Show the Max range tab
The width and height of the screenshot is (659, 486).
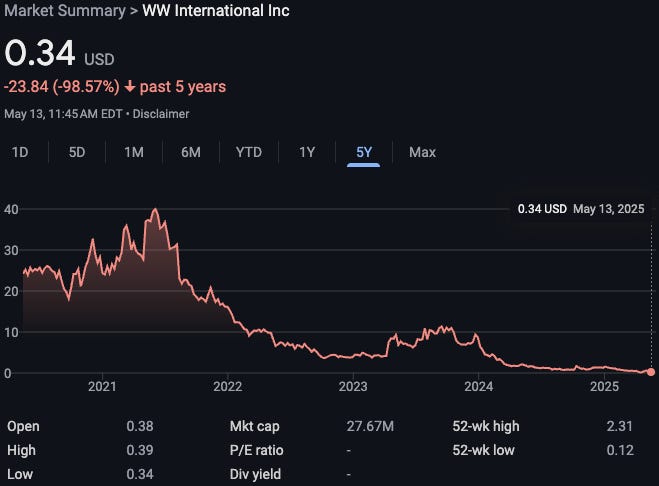click(422, 152)
